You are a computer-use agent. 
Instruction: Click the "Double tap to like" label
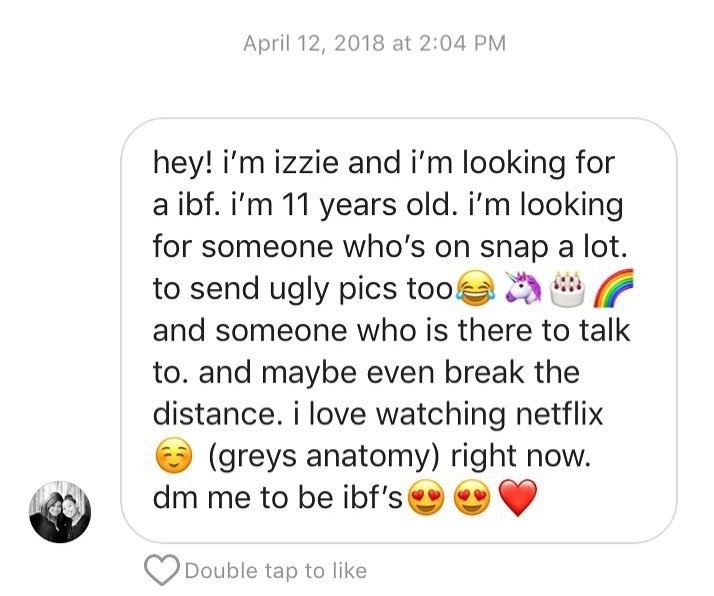pyautogui.click(x=275, y=571)
